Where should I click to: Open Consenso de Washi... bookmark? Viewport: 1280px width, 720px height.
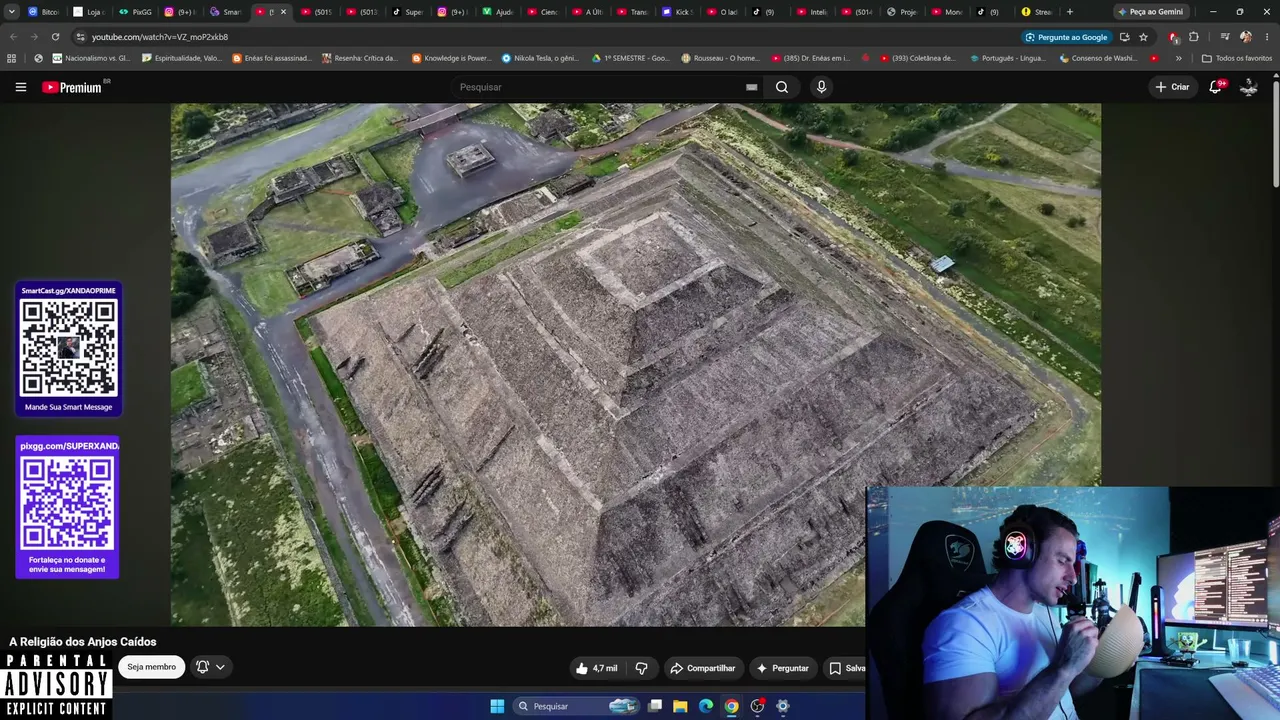point(1098,58)
